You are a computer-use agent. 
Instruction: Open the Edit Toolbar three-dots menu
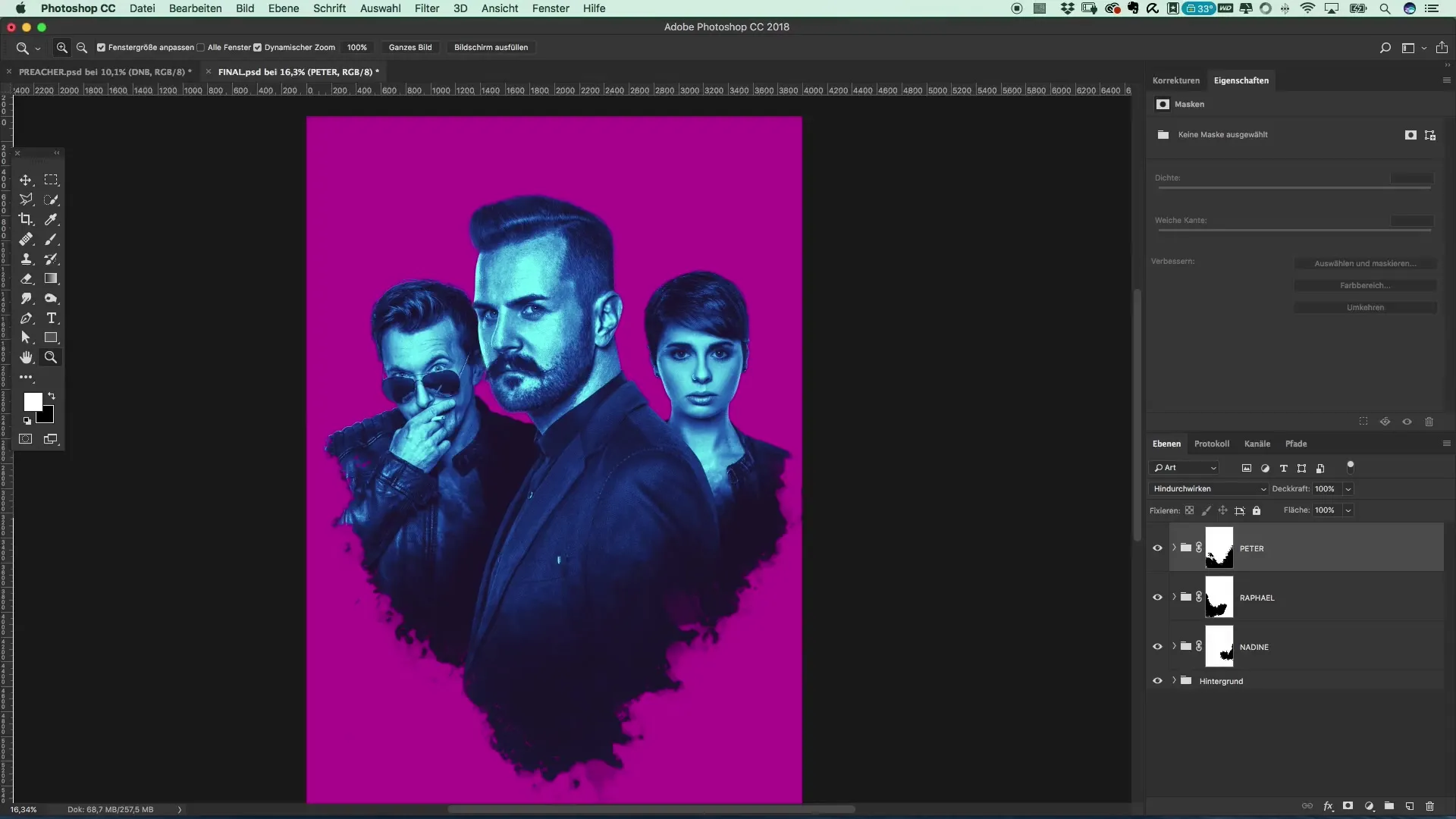tap(26, 377)
